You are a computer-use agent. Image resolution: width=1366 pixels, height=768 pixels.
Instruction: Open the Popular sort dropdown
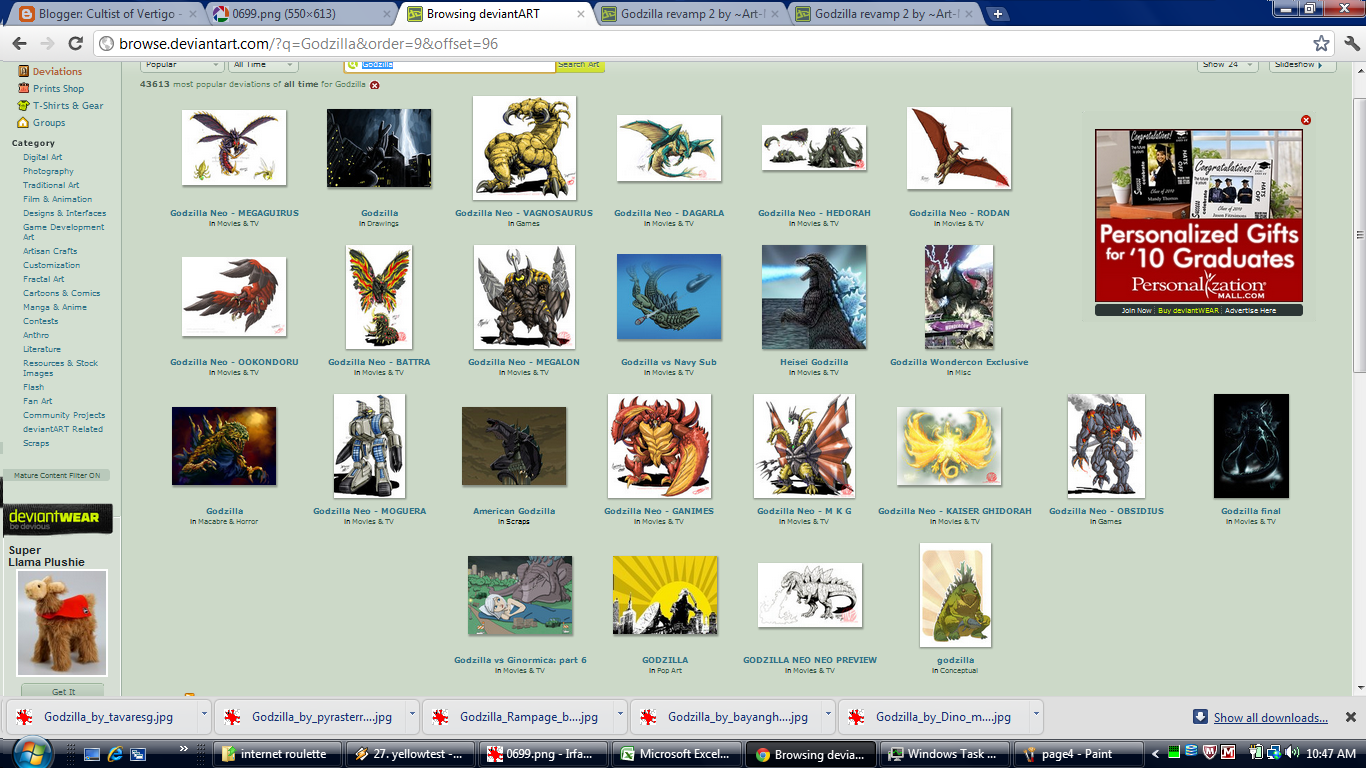(x=182, y=65)
